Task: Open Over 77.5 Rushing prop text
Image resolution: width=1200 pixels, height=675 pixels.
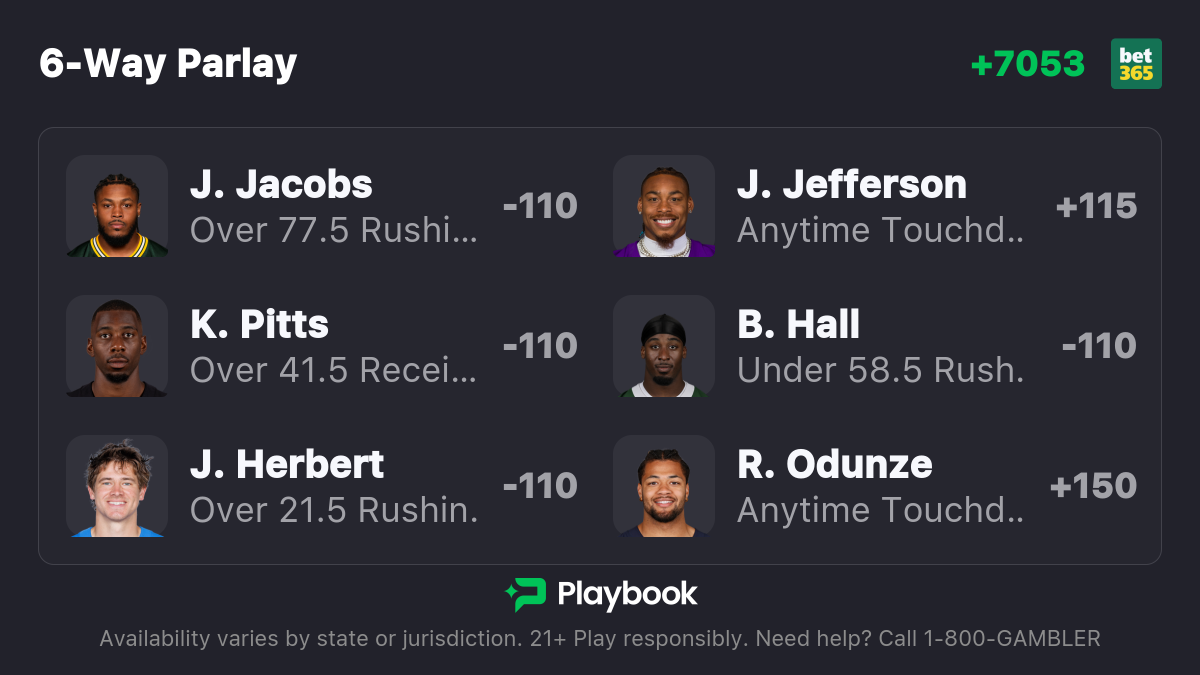Action: click(x=334, y=230)
